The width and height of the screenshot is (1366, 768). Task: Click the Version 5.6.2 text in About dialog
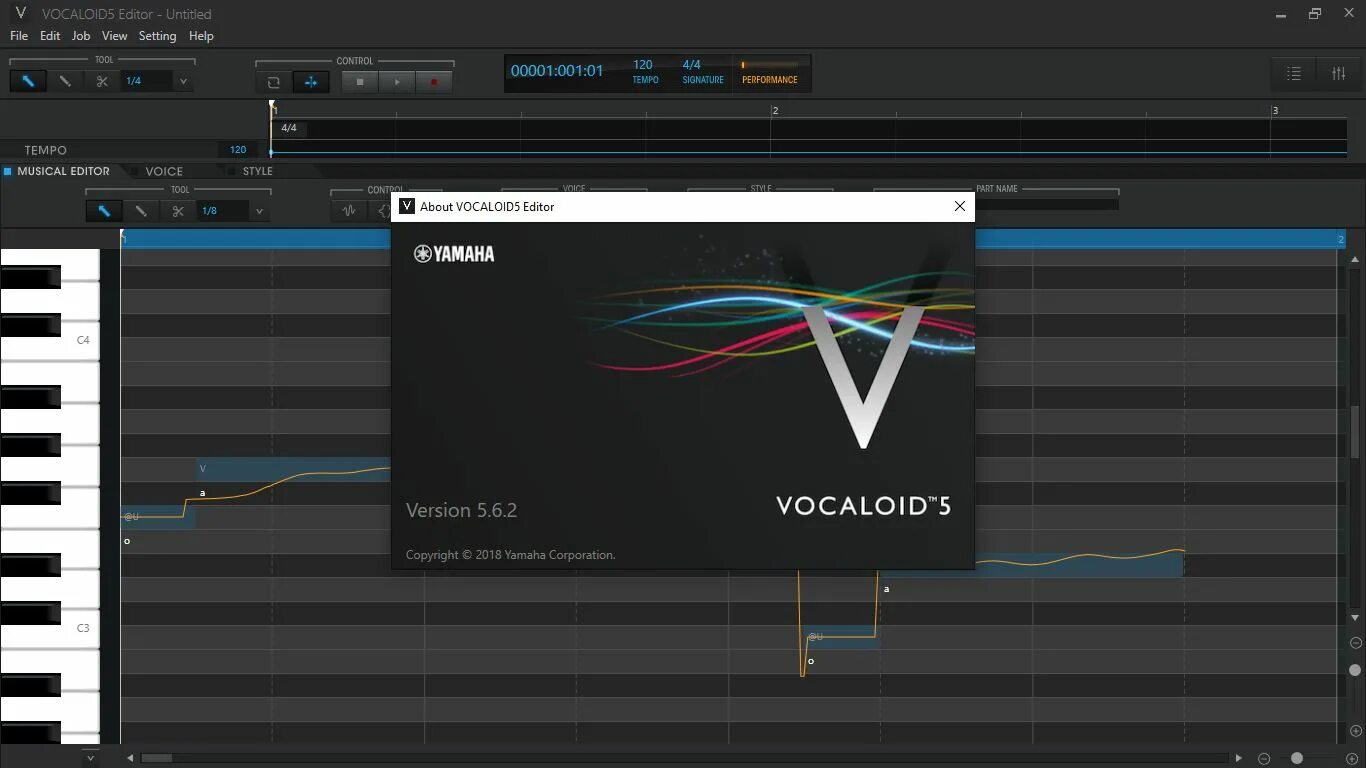tap(461, 510)
